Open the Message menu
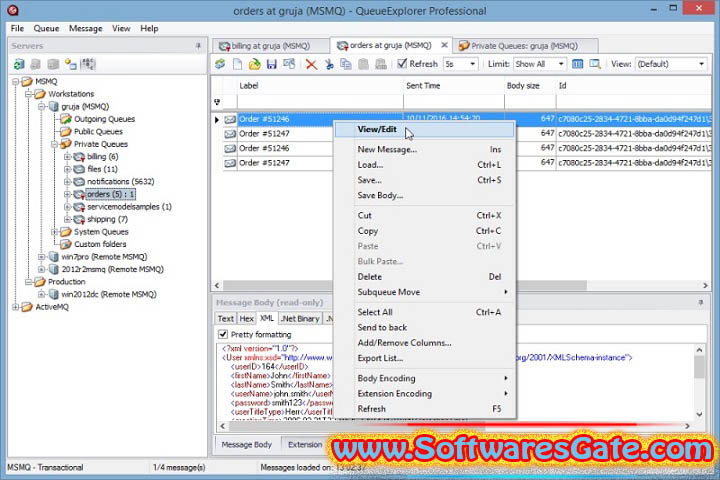This screenshot has height=480, width=720. click(x=85, y=28)
